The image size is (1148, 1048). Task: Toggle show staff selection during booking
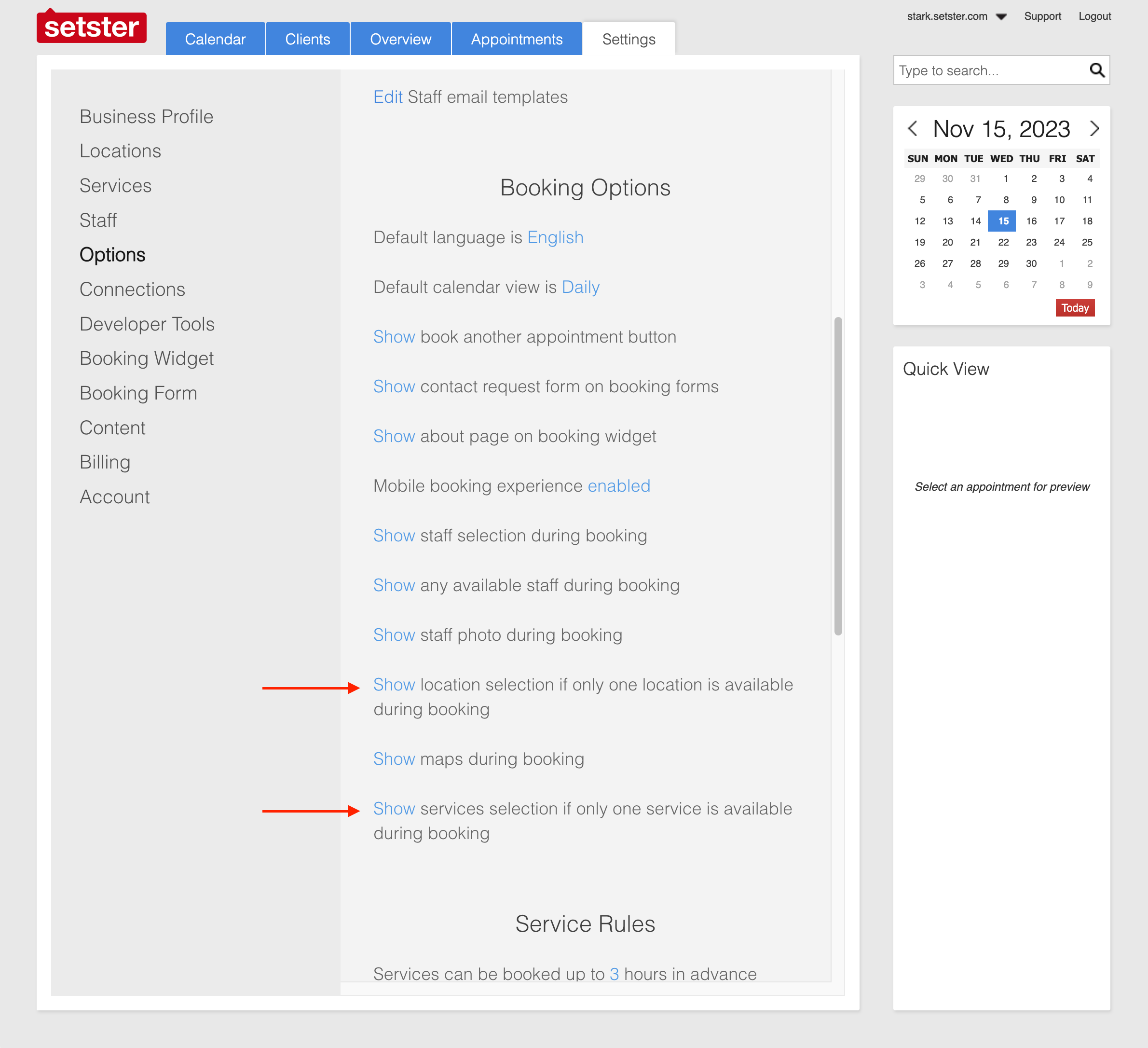pyautogui.click(x=394, y=536)
